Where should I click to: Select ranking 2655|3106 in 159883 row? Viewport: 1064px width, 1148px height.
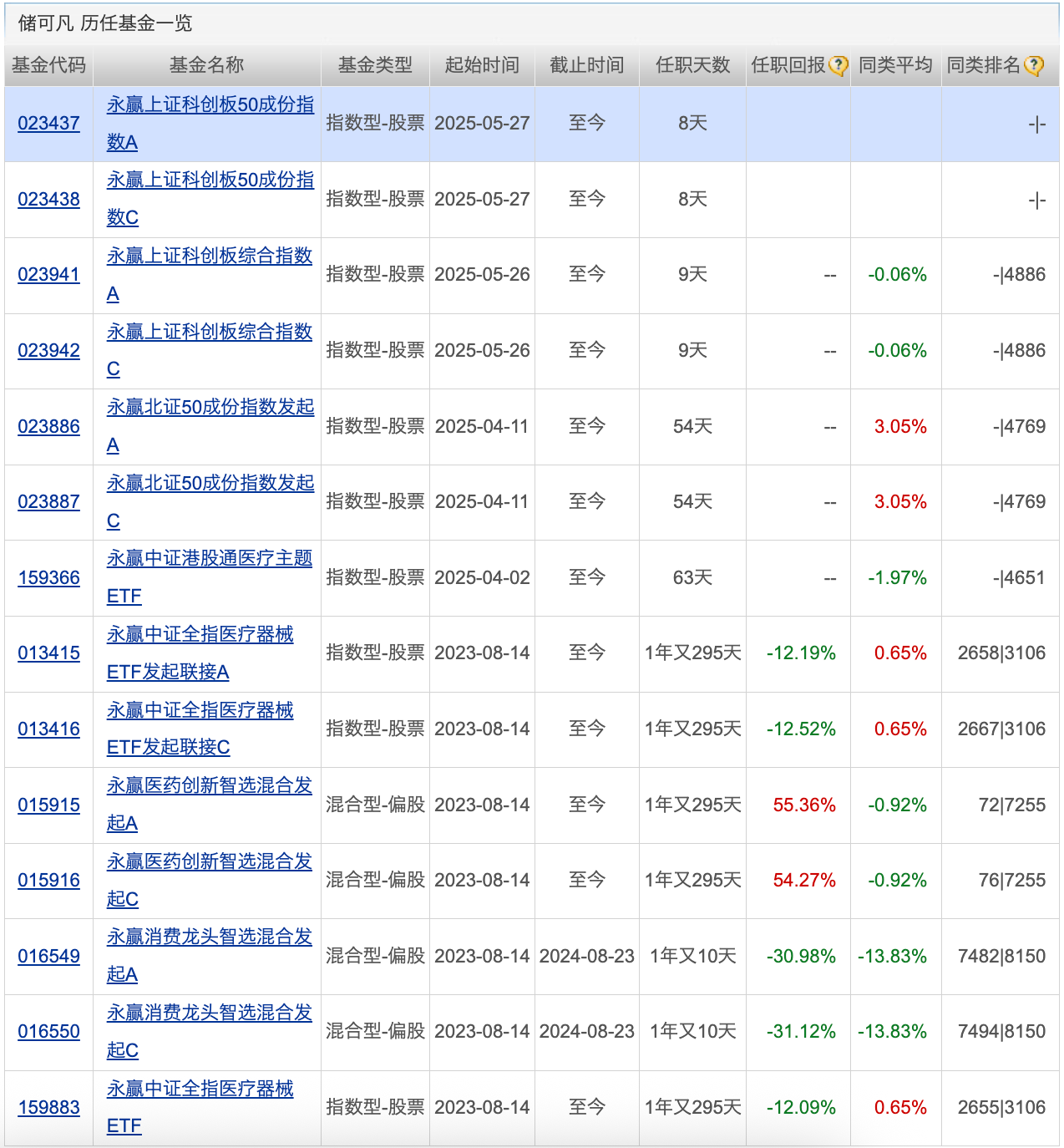1002,1108
